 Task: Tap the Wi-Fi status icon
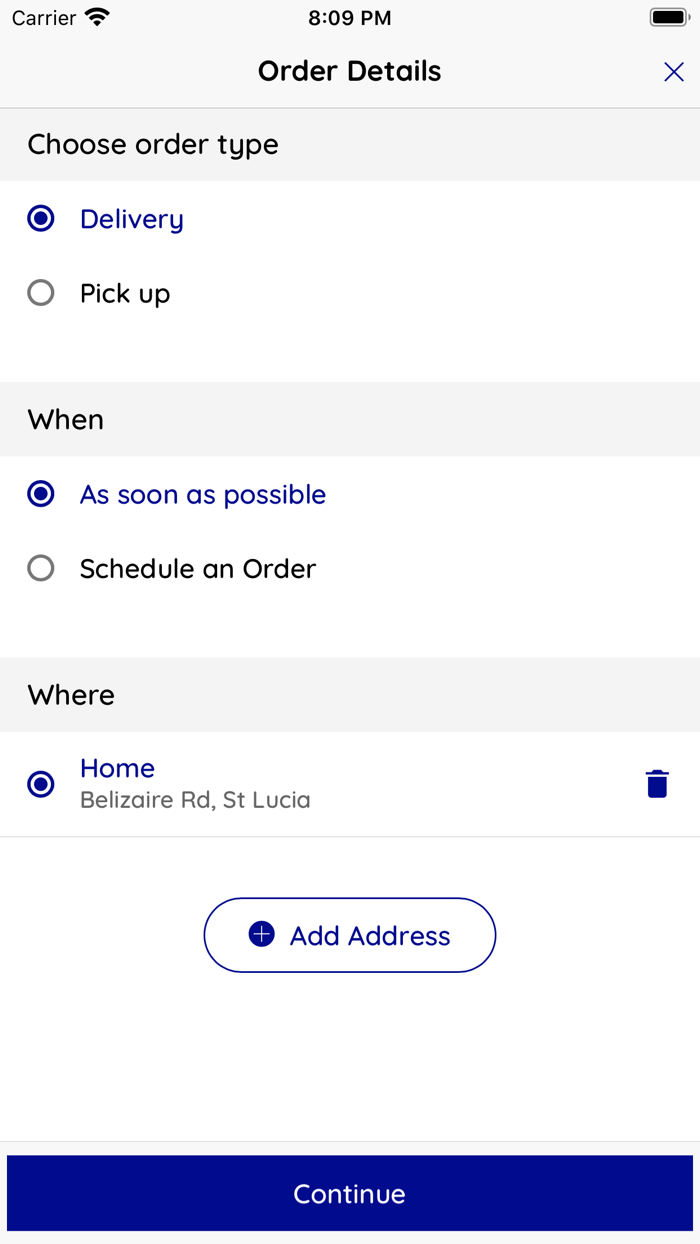97,18
